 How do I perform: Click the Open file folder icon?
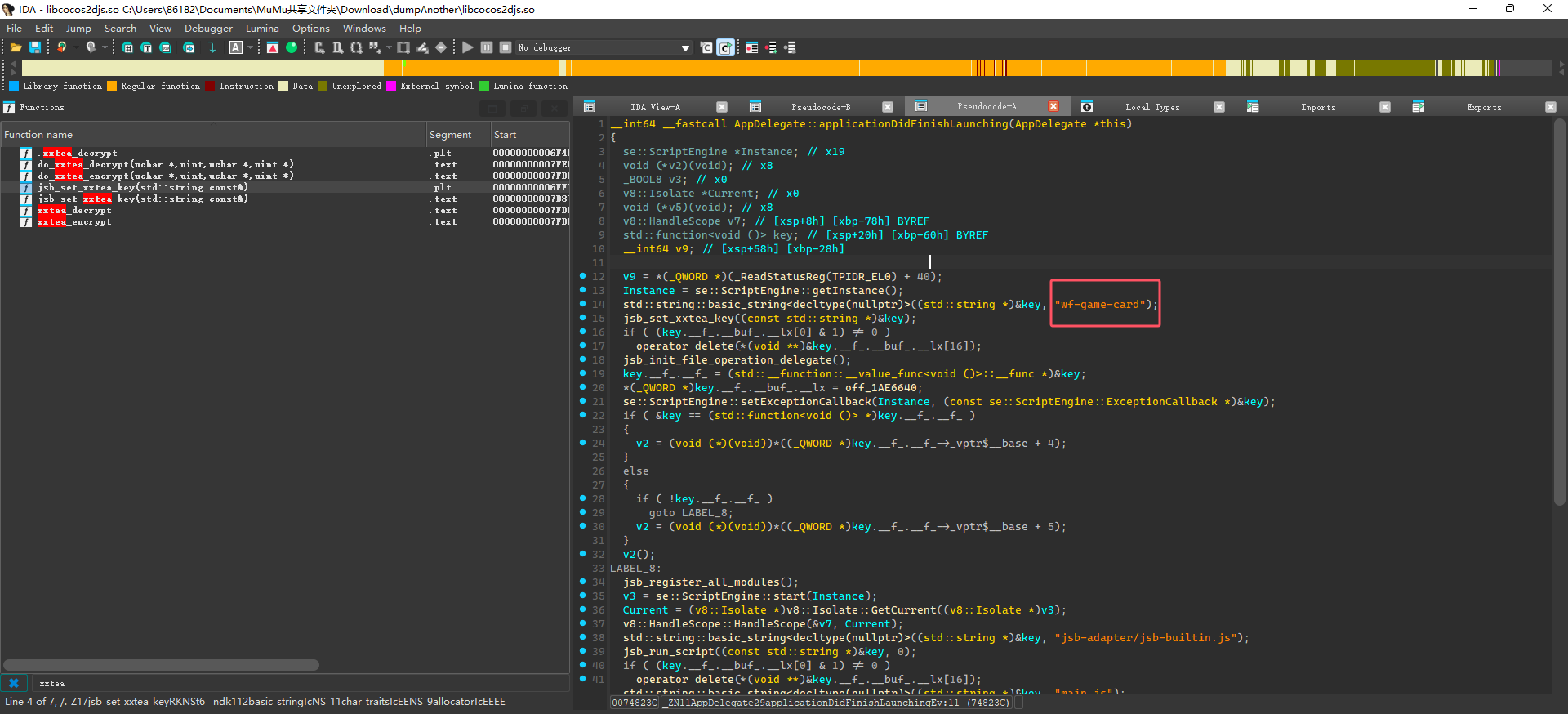coord(16,47)
